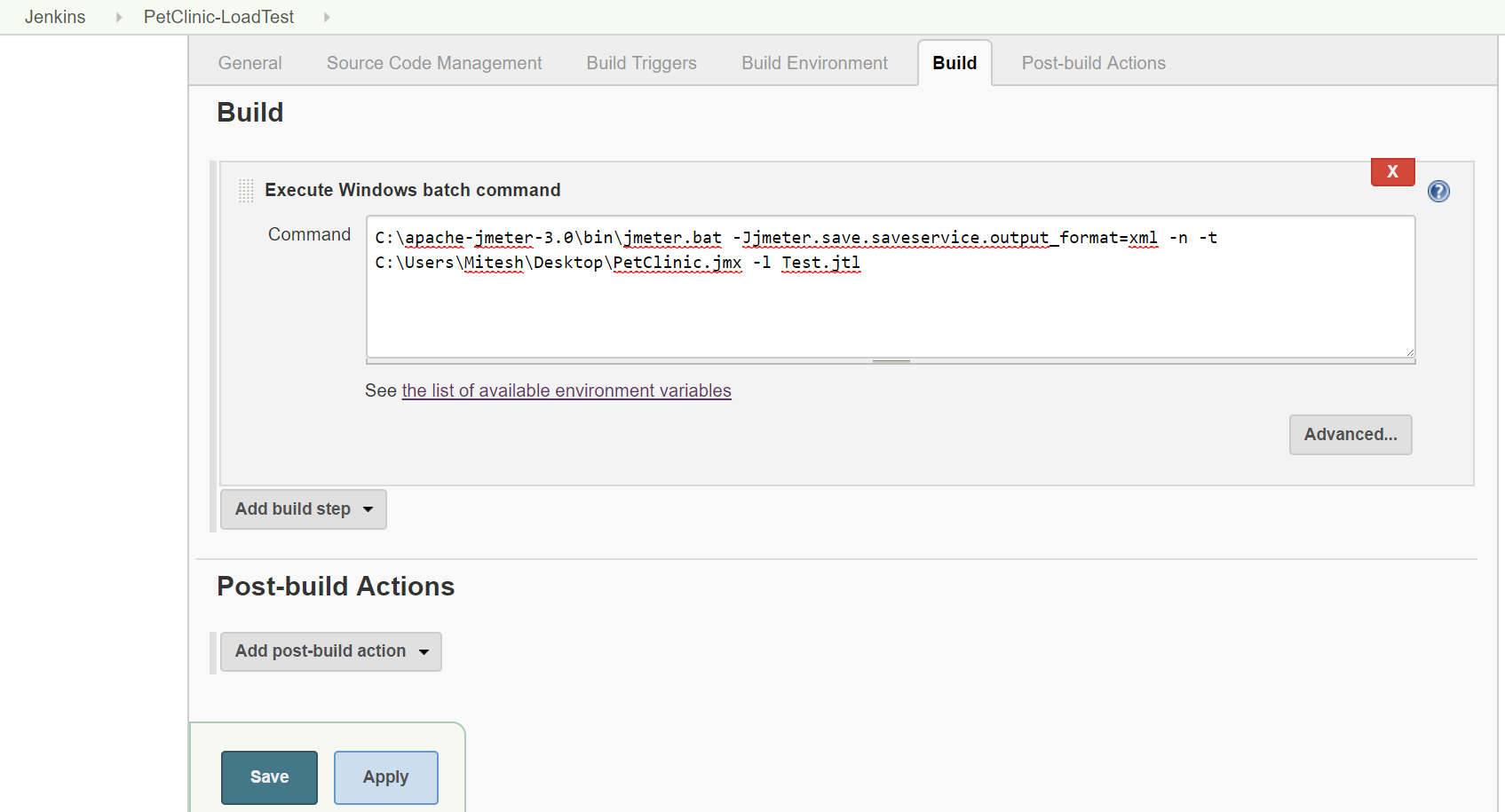Screen dimensions: 1505x812
Task: Switch to the General tab
Action: click(250, 63)
